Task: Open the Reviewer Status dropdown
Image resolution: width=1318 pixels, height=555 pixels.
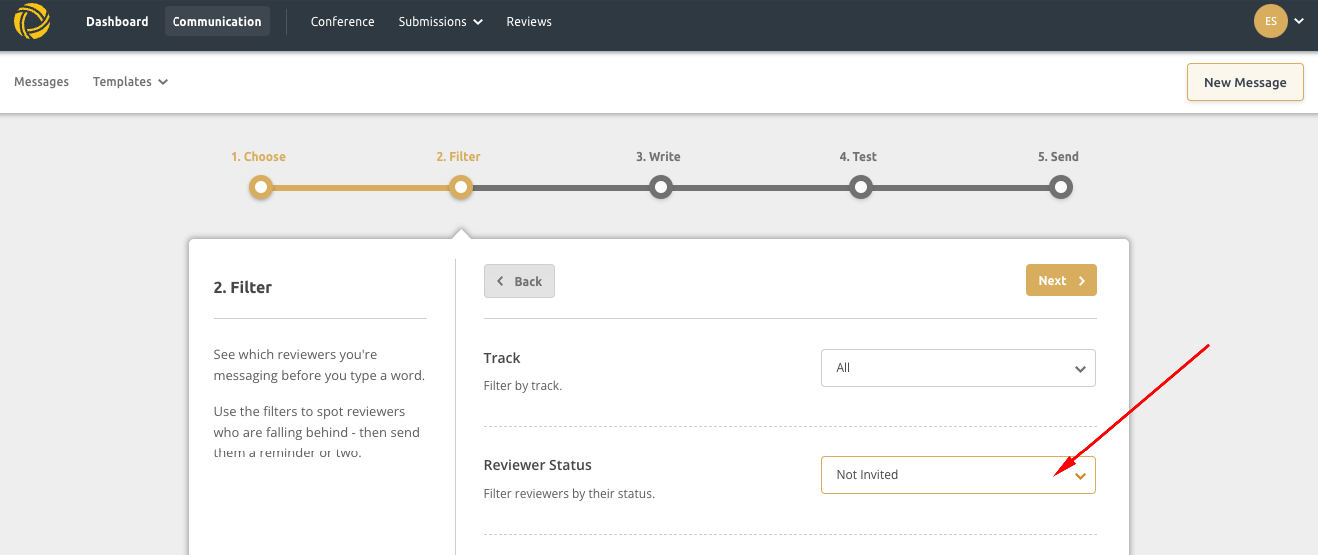Action: pos(958,475)
